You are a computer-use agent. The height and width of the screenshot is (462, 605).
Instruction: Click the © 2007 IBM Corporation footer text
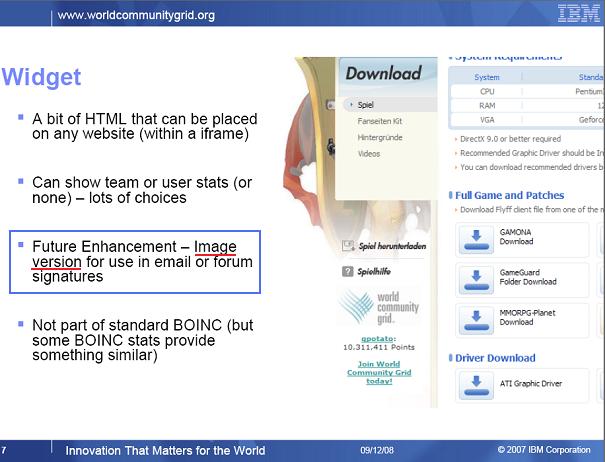[x=544, y=450]
